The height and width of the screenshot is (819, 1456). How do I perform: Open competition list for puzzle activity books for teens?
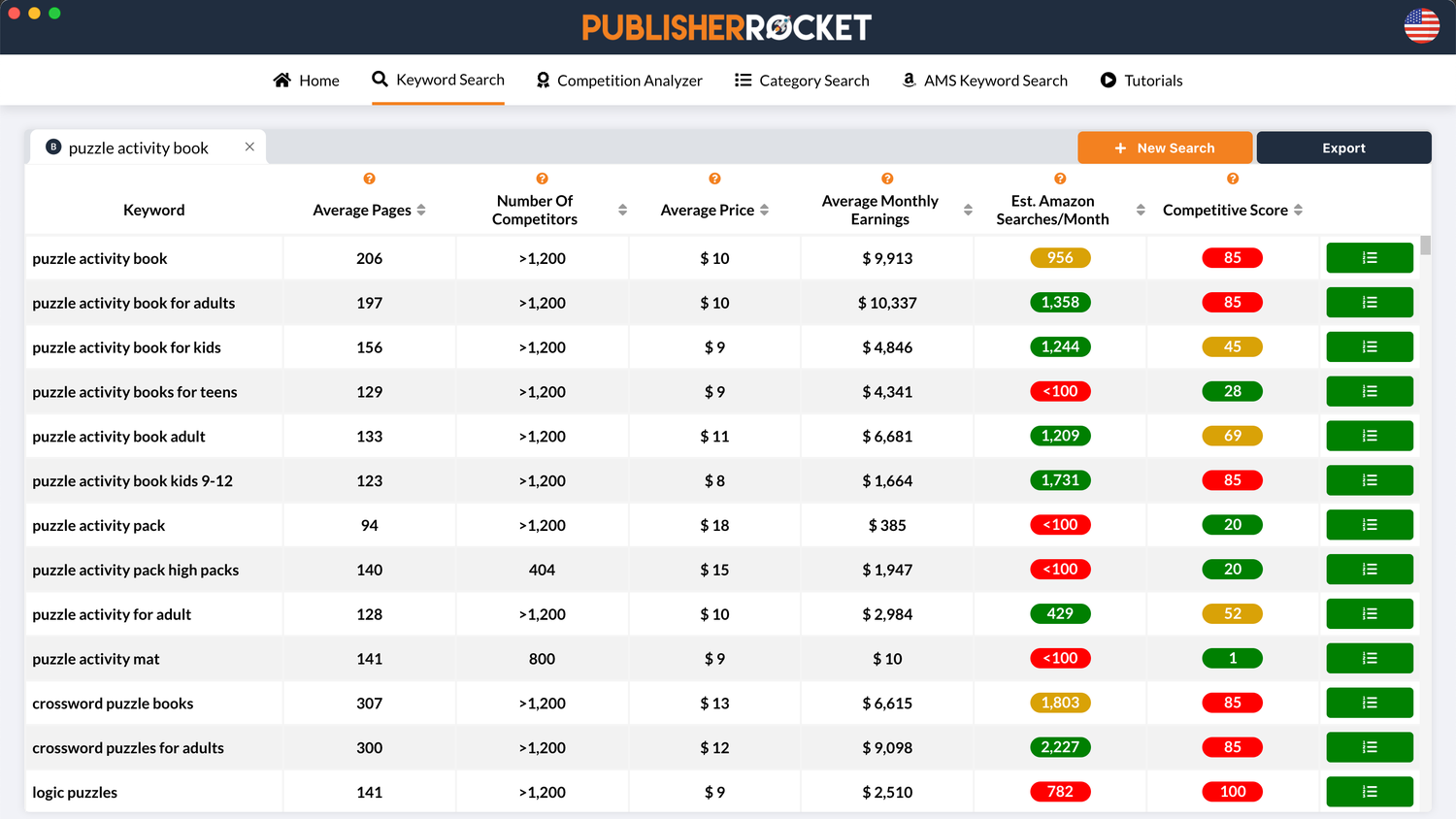pos(1370,392)
